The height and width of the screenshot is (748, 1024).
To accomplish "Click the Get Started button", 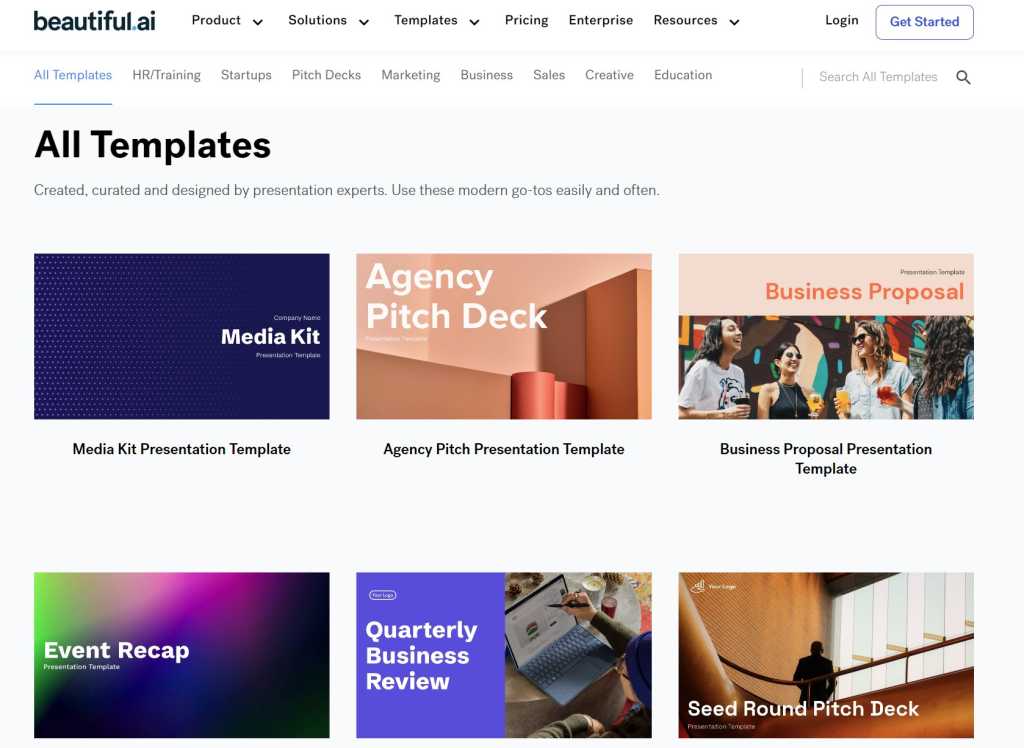I will coord(924,22).
